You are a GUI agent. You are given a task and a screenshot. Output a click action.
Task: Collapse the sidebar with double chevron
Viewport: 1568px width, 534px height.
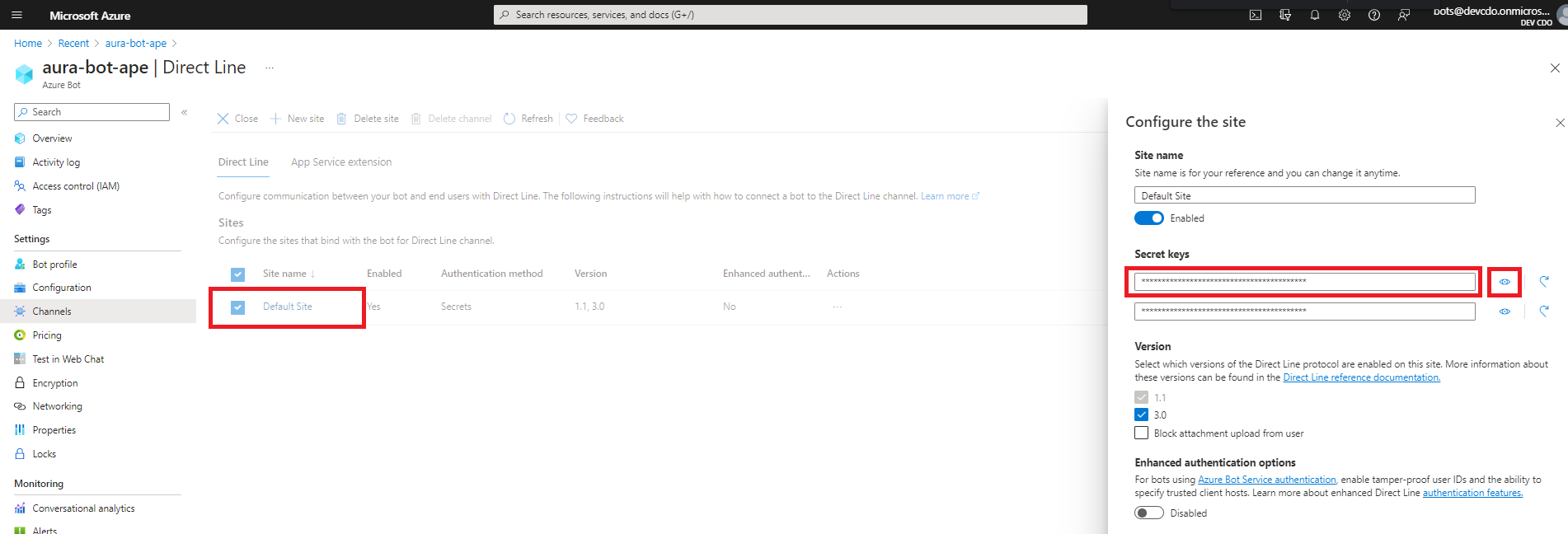point(185,112)
